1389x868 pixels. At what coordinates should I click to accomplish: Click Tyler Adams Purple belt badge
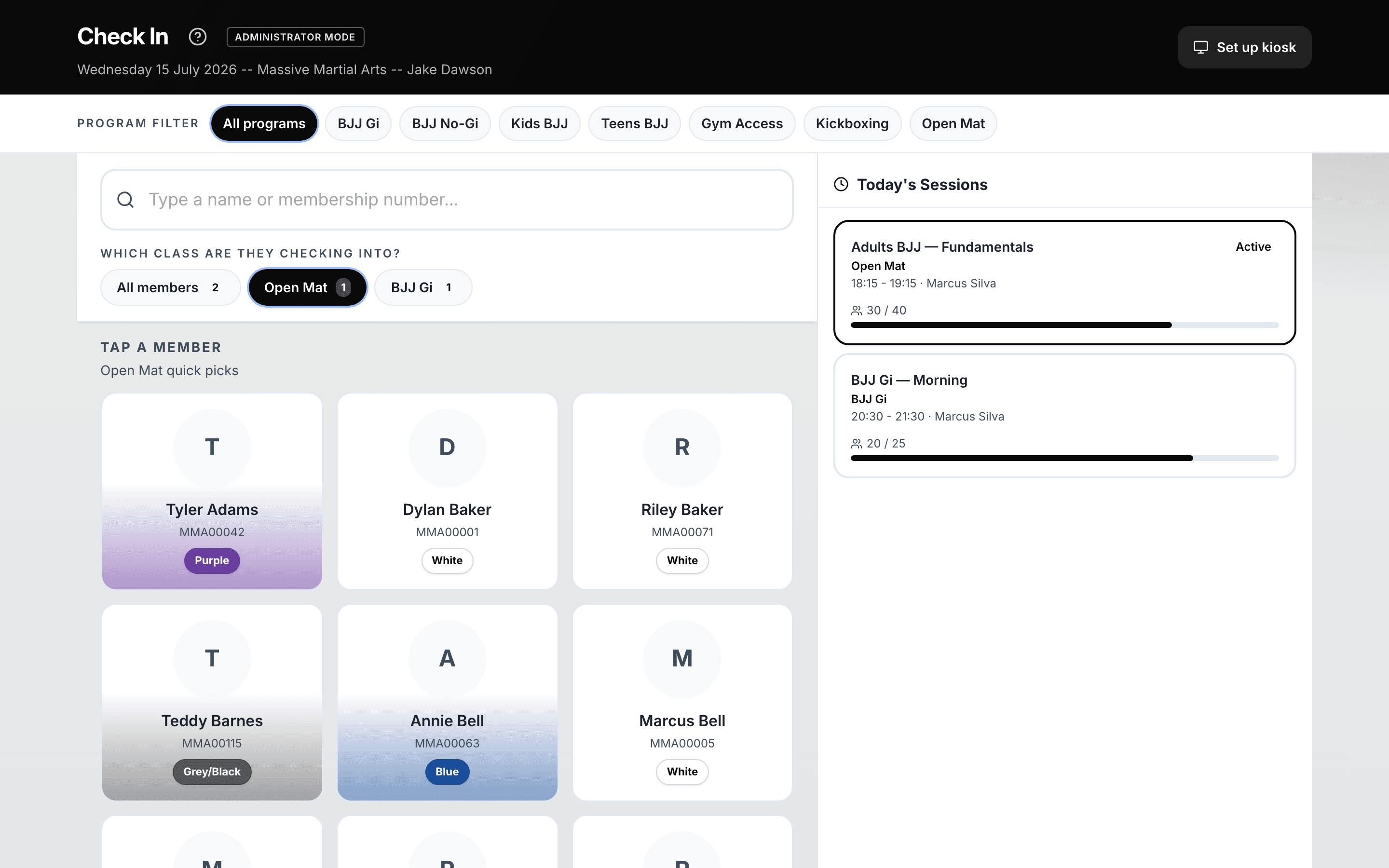(x=212, y=560)
